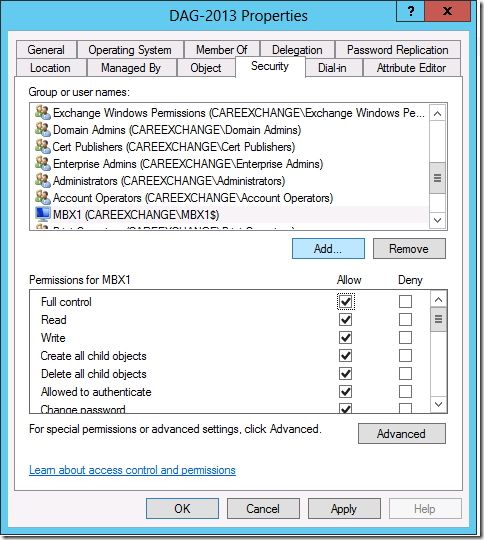This screenshot has width=484, height=540.
Task: Select Cert Publishers entry in list
Action: [x=230, y=146]
